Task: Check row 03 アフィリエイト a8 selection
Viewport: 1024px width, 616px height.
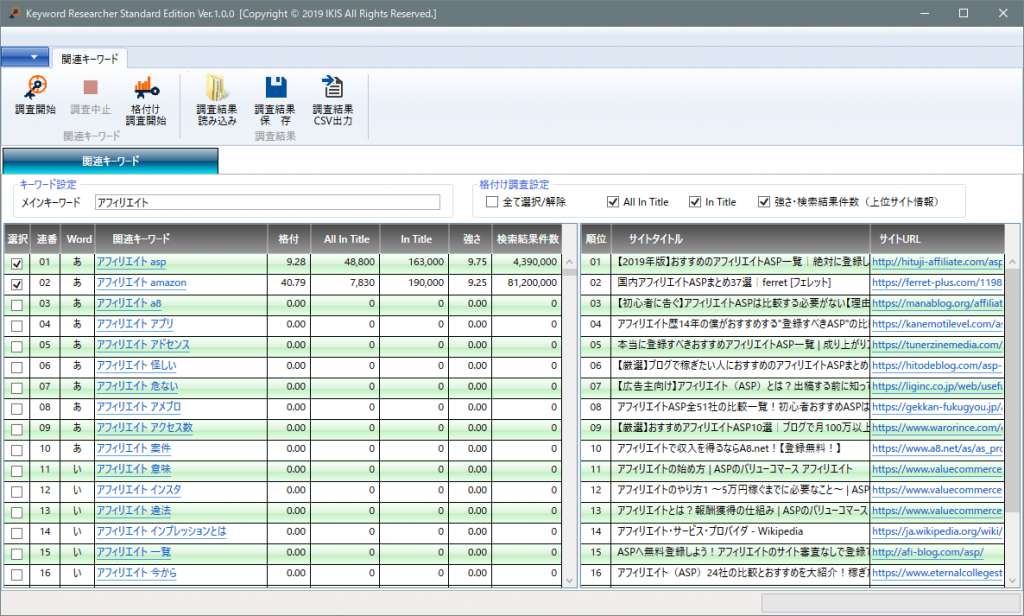Action: tap(17, 305)
